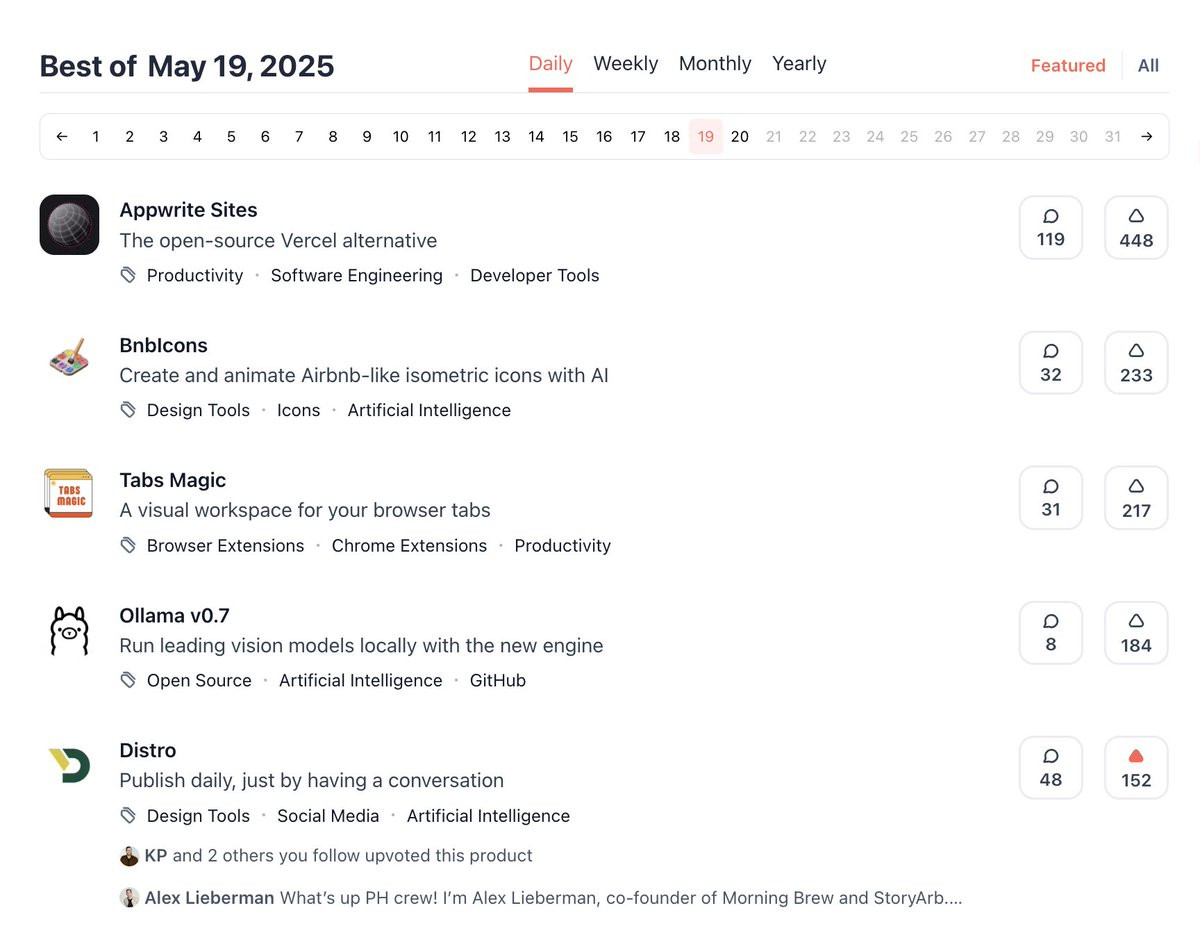The width and height of the screenshot is (1200, 949).
Task: Select day 20 in the date pager
Action: [x=740, y=137]
